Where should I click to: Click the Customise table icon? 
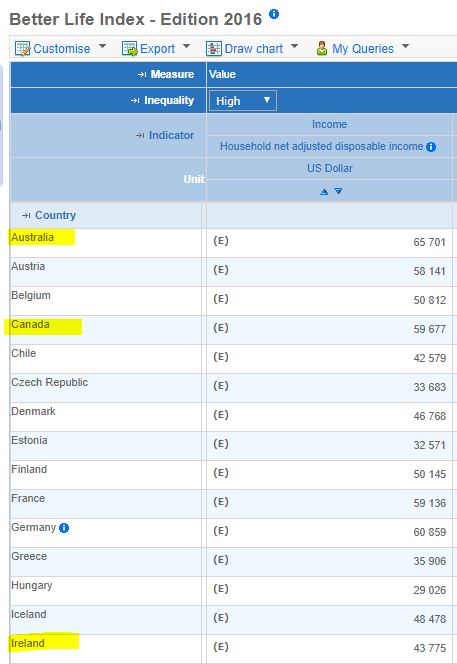(22, 49)
